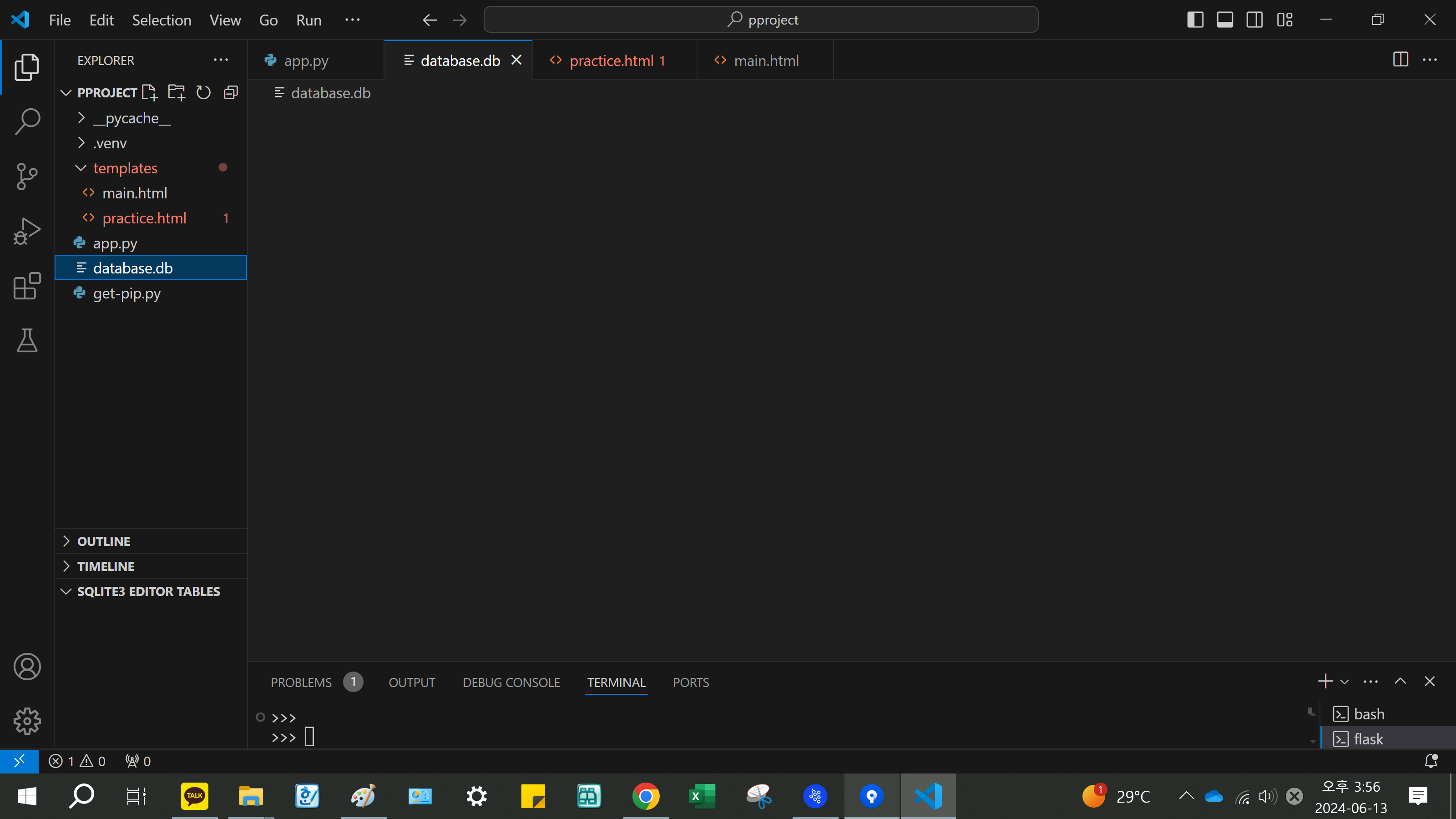Screen dimensions: 1456x819
Task: Open the Go menu
Action: (x=268, y=20)
